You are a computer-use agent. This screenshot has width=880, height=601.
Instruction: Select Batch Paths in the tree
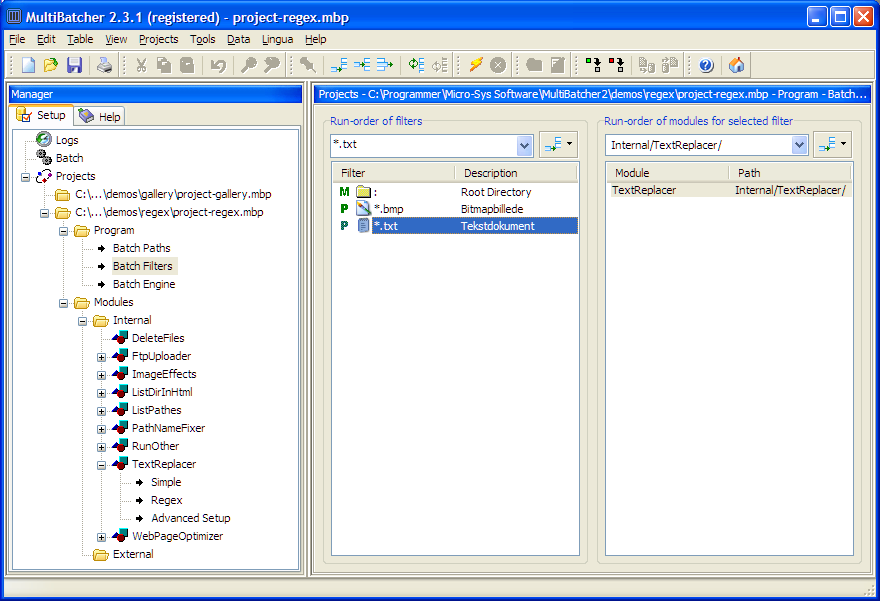coord(141,248)
